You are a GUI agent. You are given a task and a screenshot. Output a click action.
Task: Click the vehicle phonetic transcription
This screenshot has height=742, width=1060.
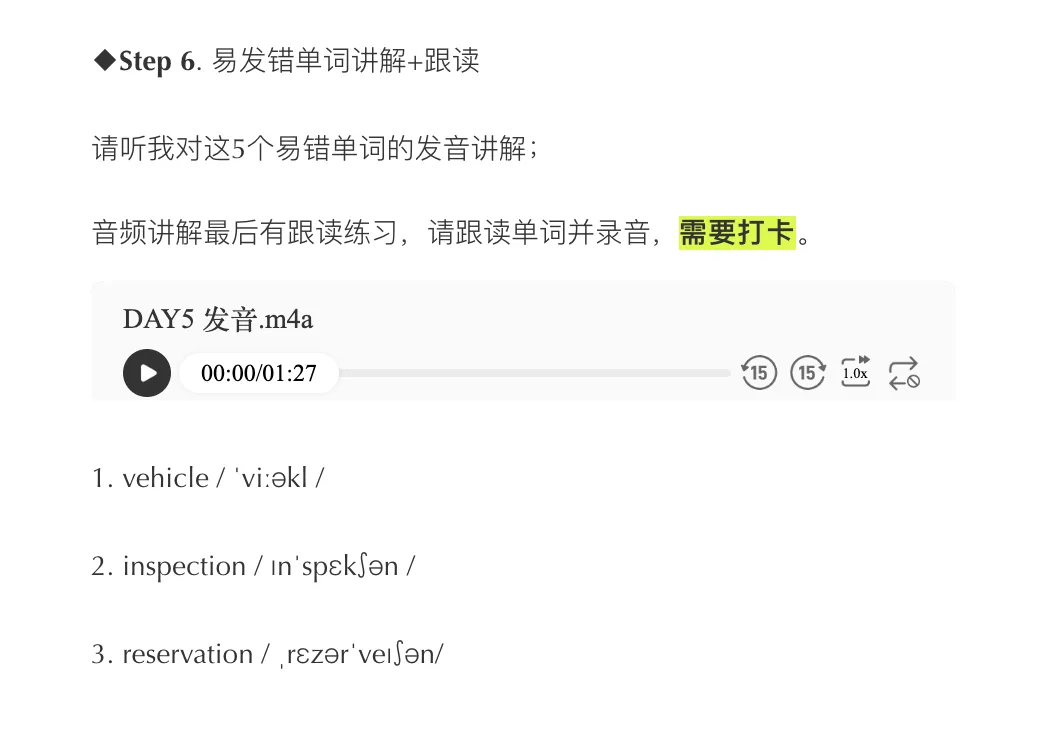click(x=270, y=478)
